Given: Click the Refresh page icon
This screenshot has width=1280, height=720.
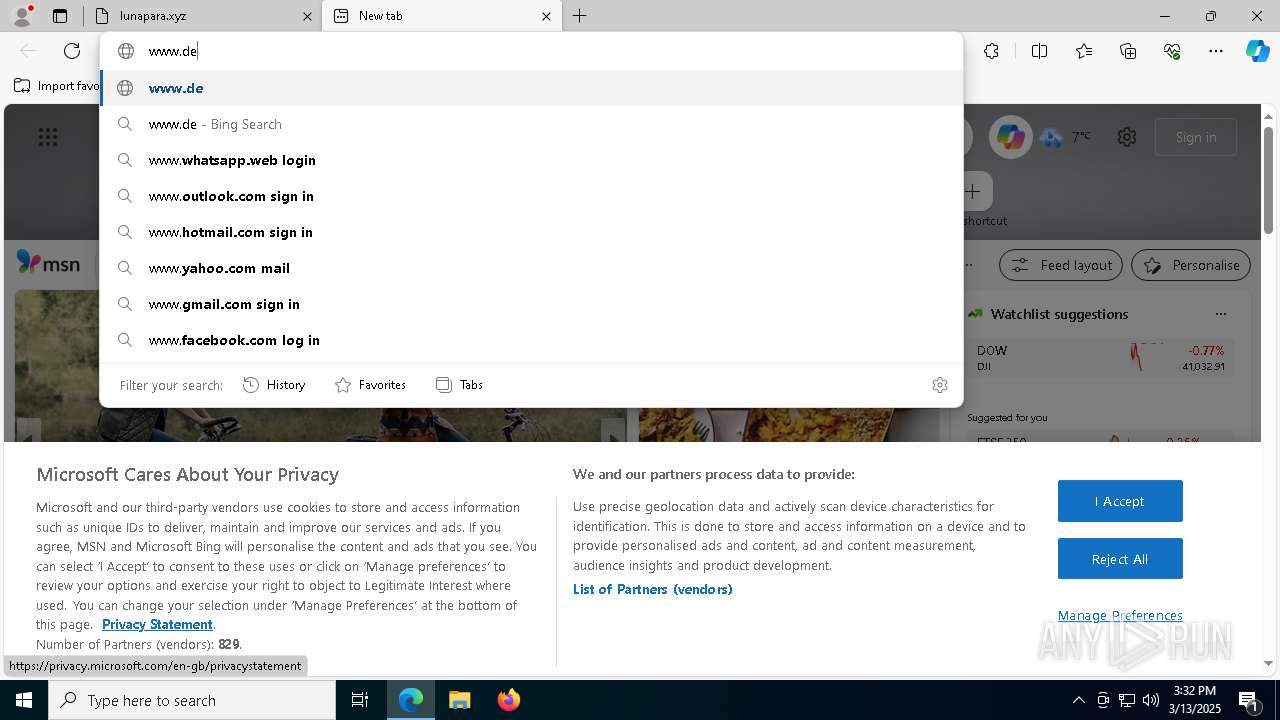Looking at the screenshot, I should click(72, 51).
